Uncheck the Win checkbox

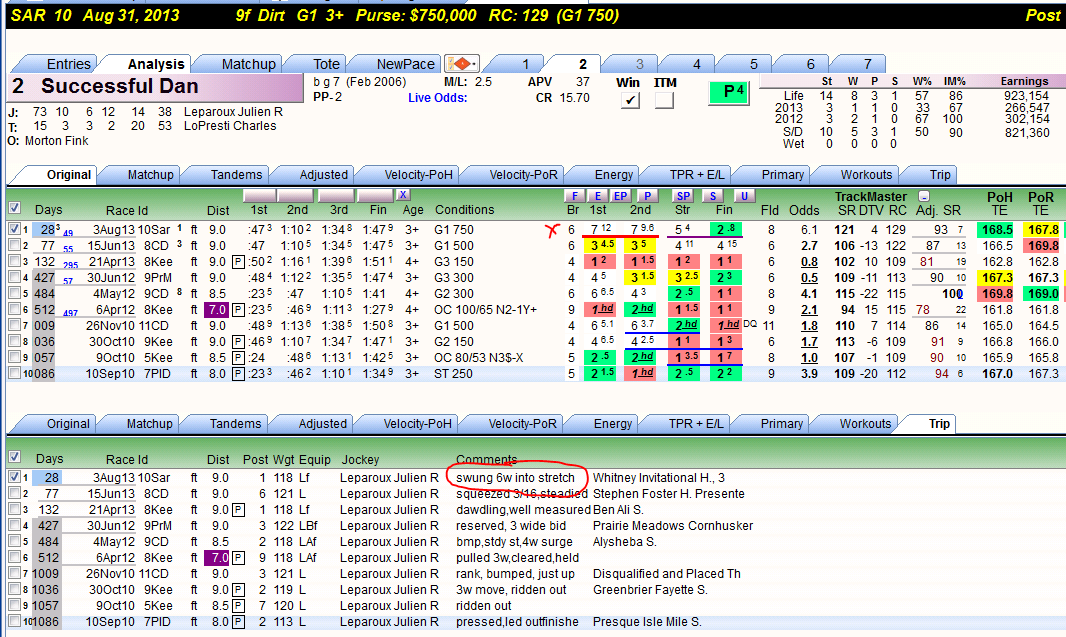(630, 100)
